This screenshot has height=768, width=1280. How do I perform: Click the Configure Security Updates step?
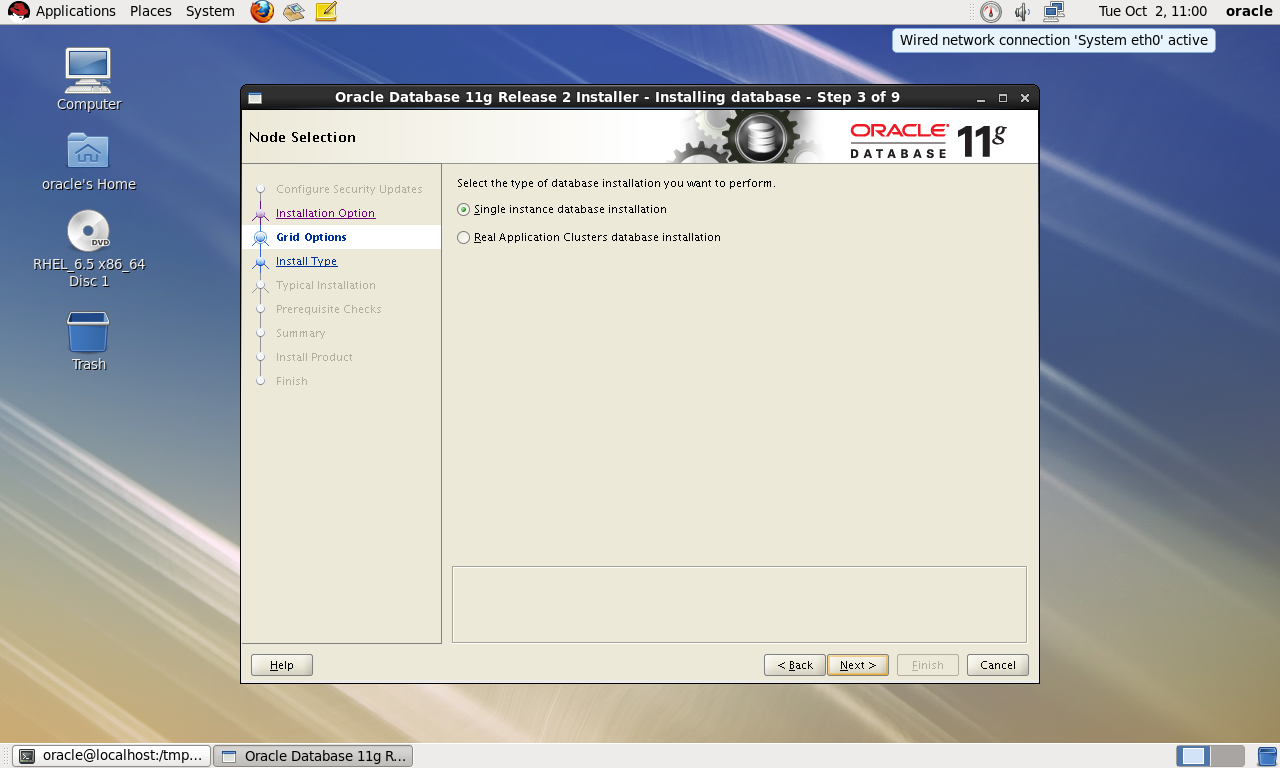point(349,189)
